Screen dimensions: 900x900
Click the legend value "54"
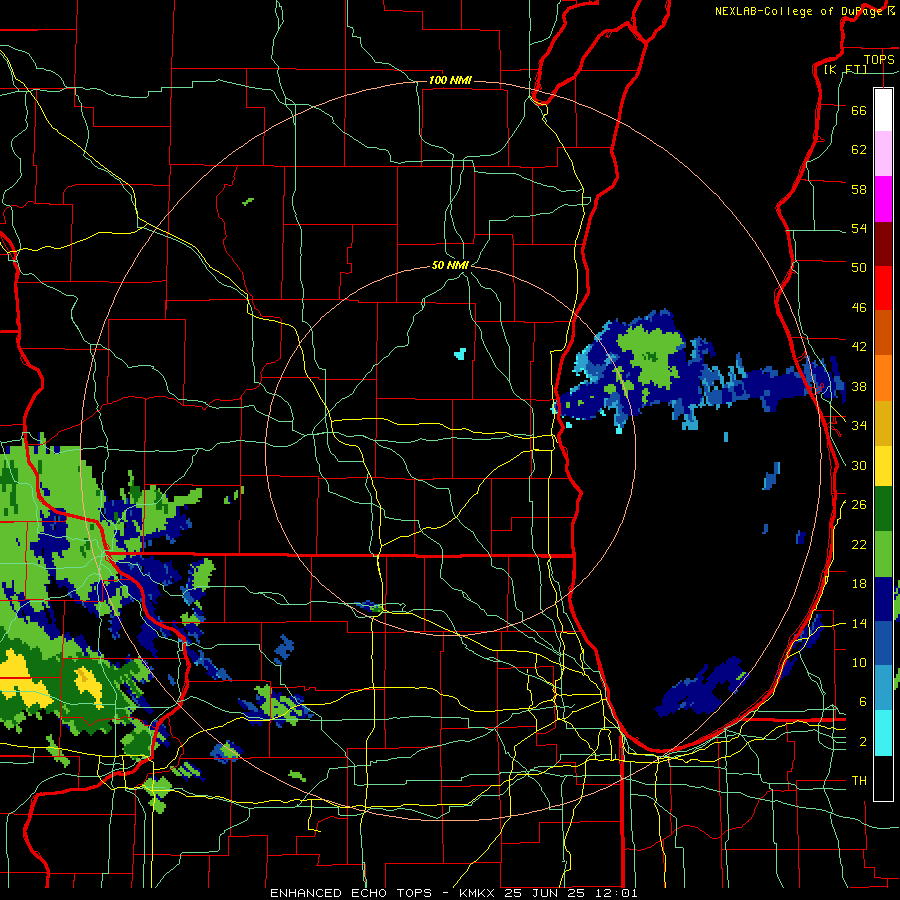coord(859,228)
